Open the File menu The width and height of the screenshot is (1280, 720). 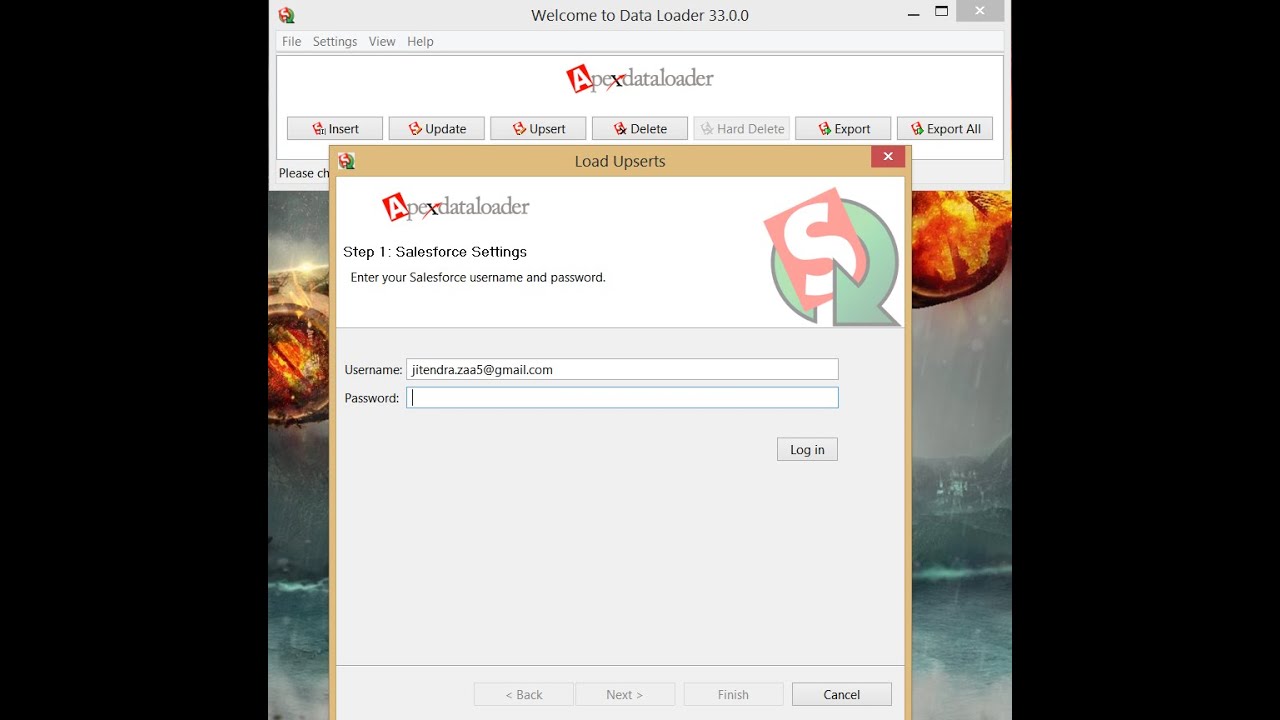click(x=291, y=41)
